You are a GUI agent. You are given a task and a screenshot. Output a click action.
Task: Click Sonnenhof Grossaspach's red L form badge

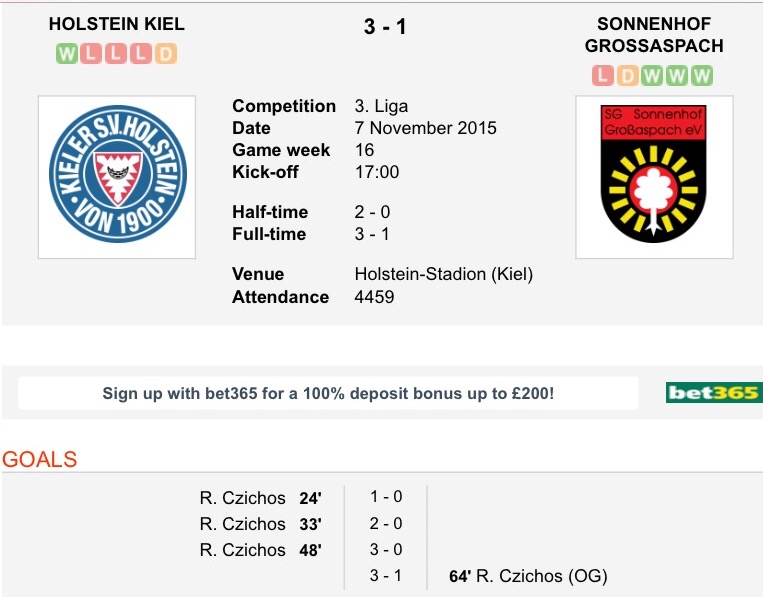tap(603, 76)
